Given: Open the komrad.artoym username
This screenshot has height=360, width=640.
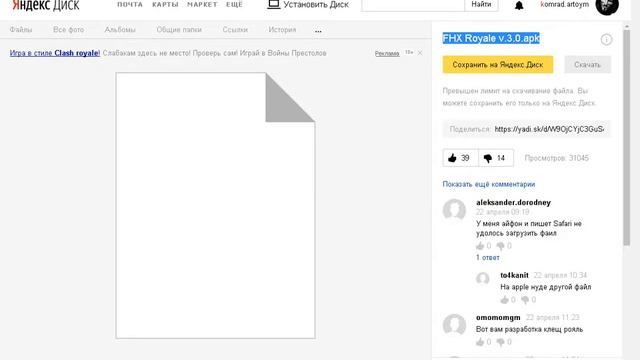Looking at the screenshot, I should [564, 4].
